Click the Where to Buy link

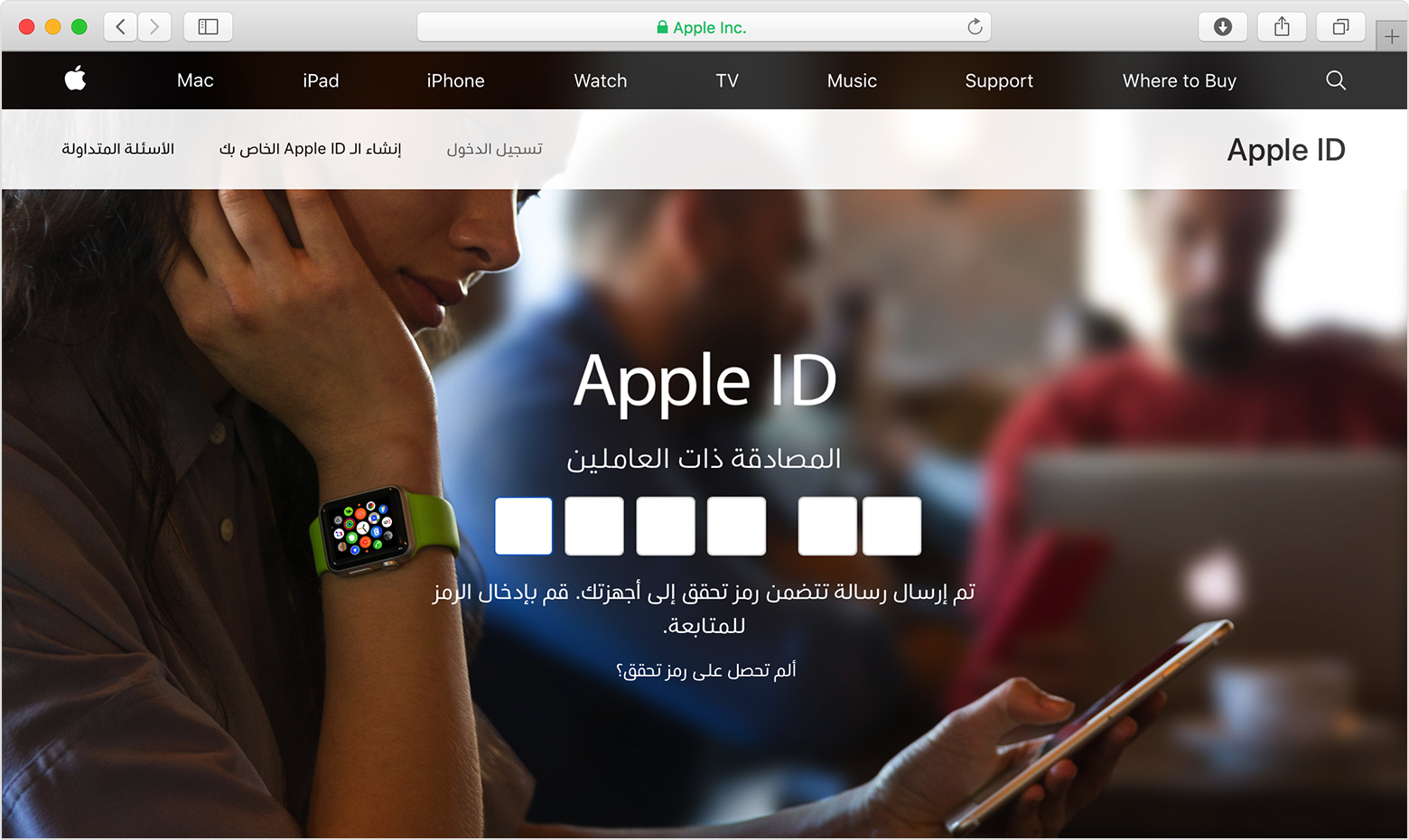tap(1180, 80)
